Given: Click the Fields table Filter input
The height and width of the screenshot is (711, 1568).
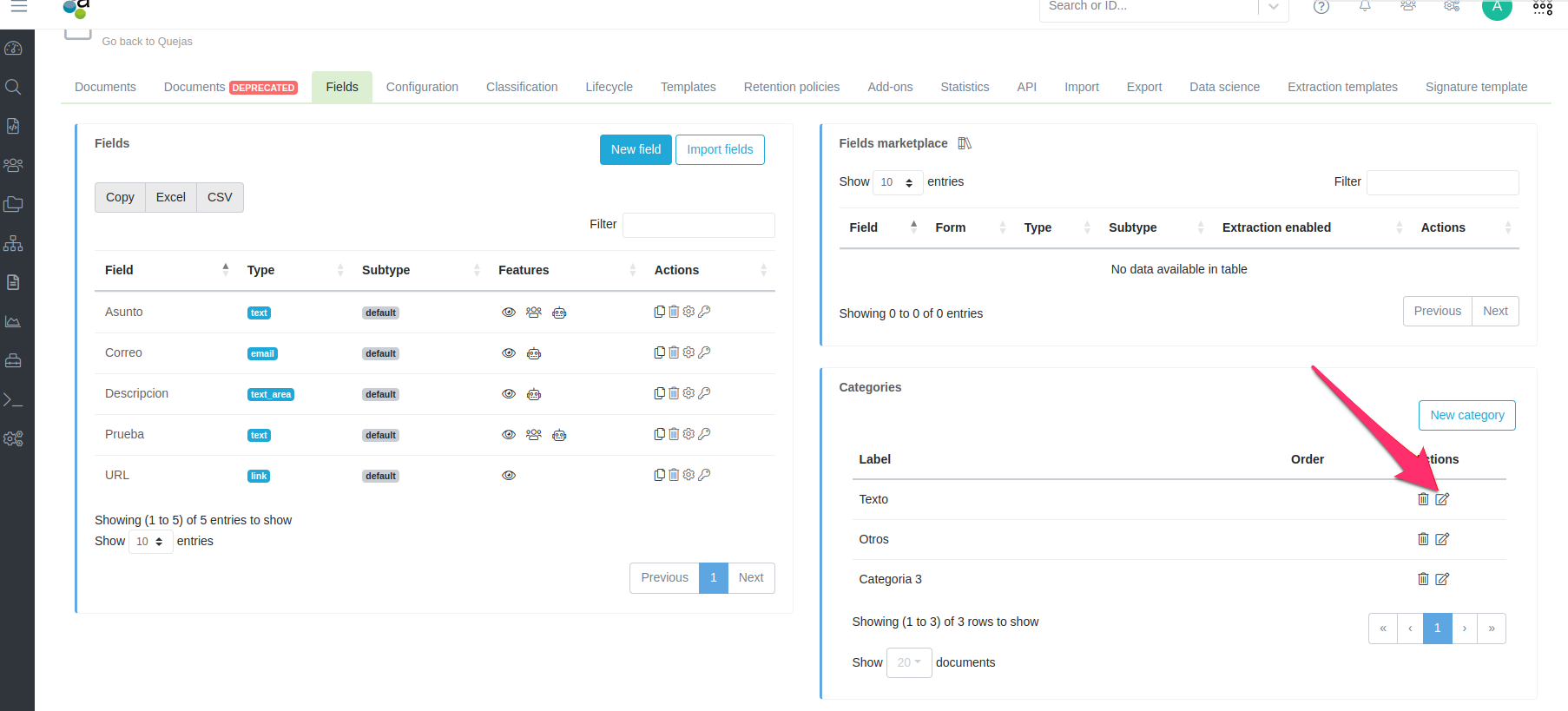Looking at the screenshot, I should coord(698,225).
